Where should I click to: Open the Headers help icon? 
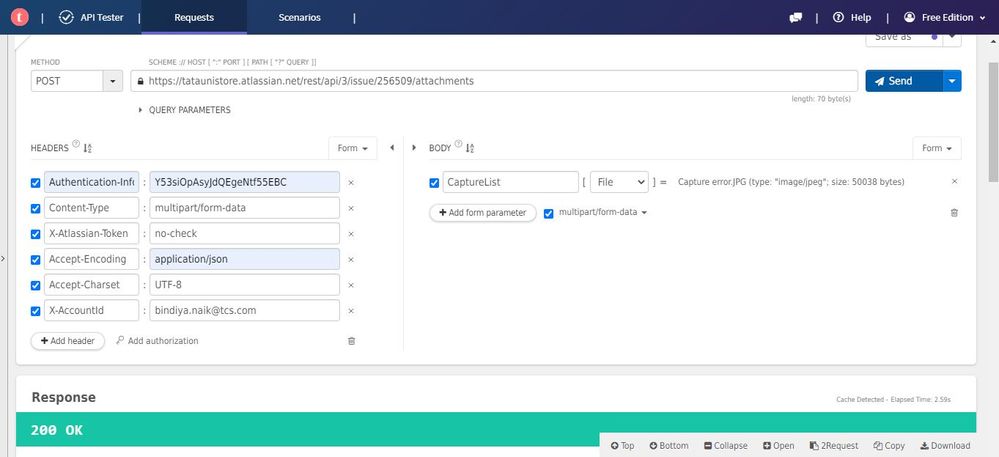pyautogui.click(x=76, y=144)
